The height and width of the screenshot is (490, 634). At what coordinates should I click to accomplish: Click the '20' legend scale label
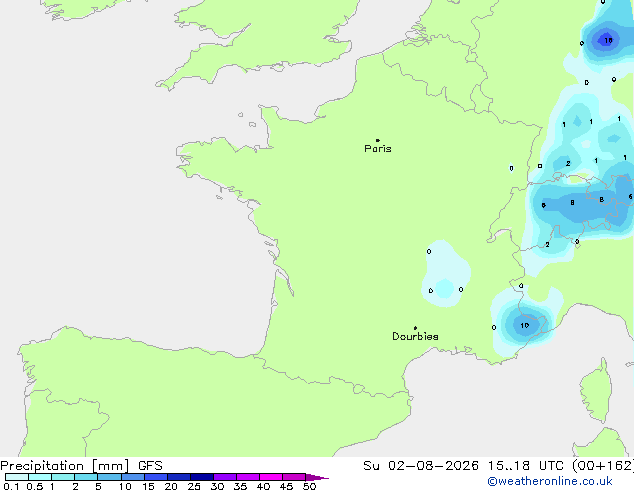tap(171, 486)
